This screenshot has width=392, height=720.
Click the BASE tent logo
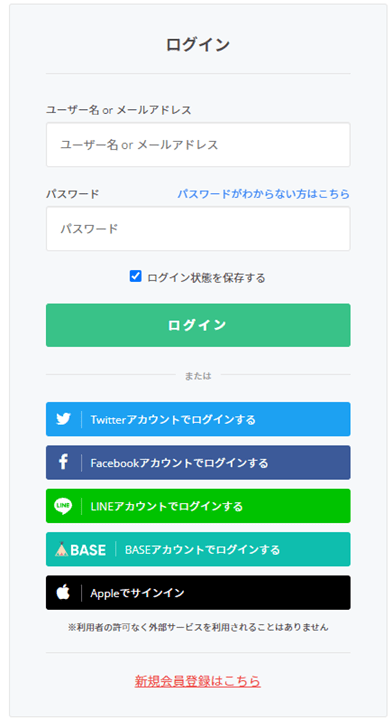click(80, 549)
